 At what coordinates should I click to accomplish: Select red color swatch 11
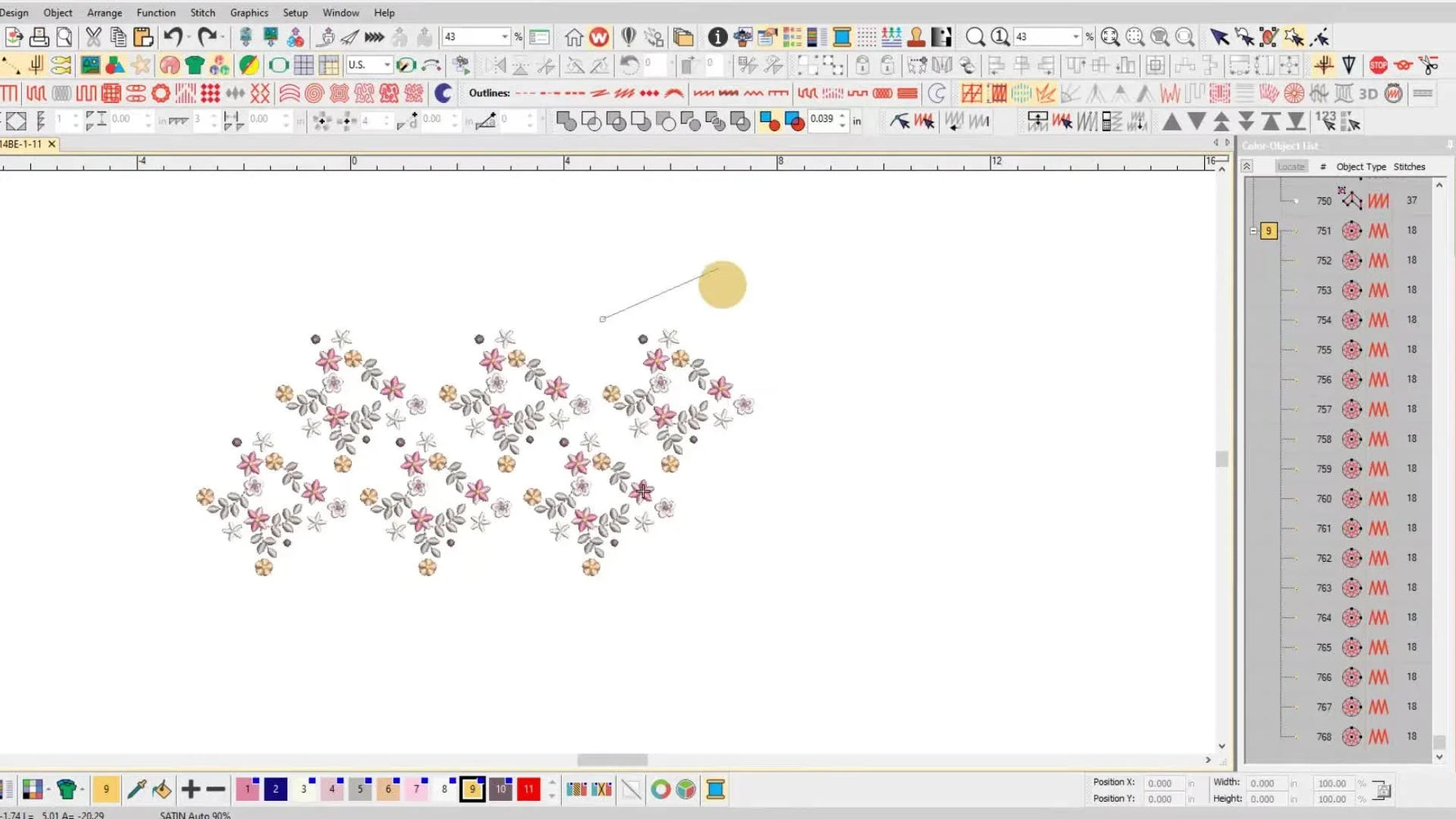(x=528, y=790)
